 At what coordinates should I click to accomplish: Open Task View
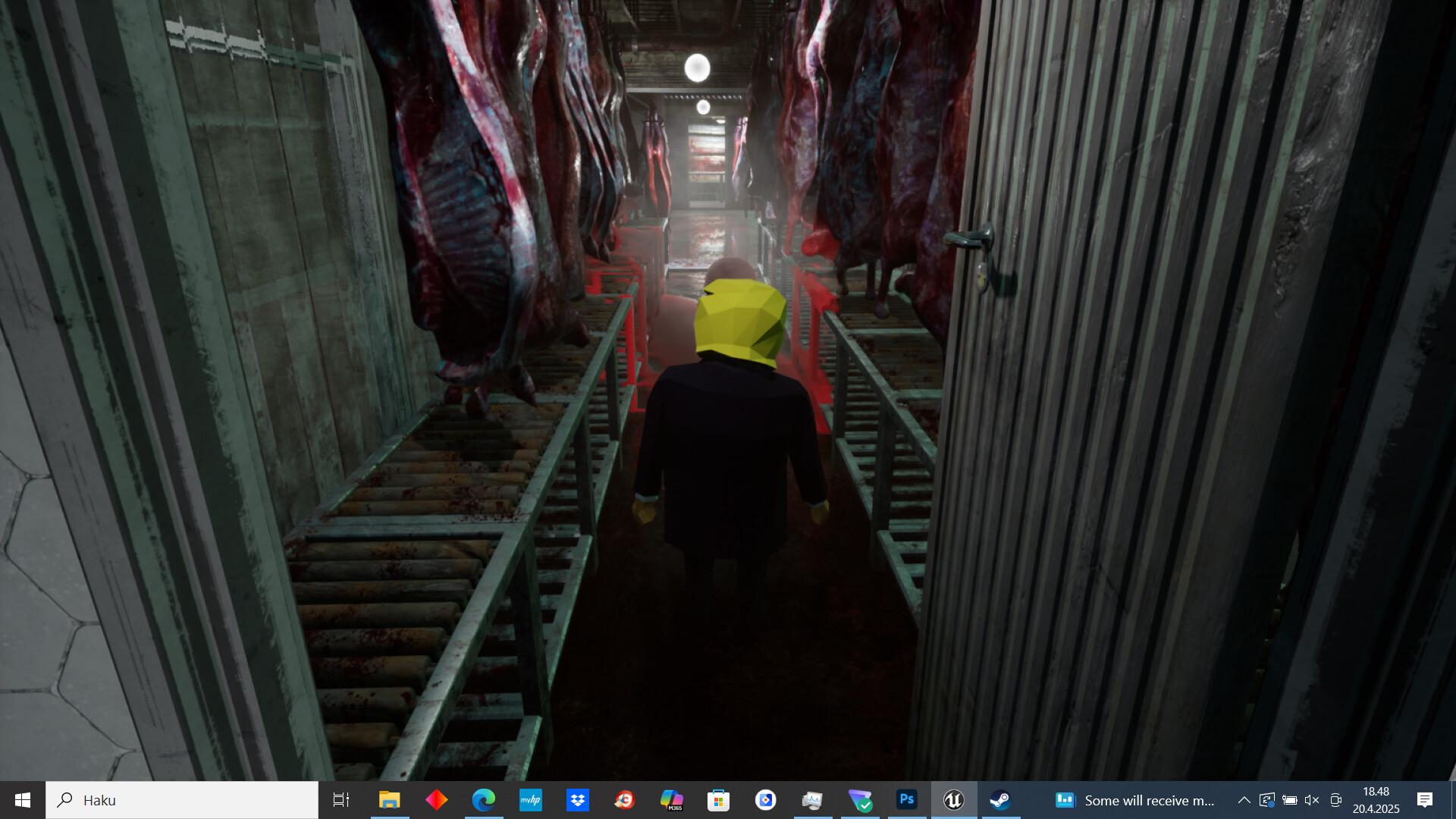[x=341, y=800]
